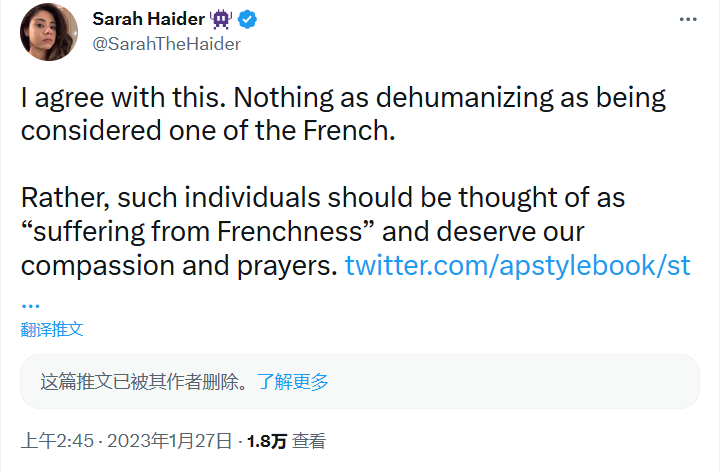Click the text "considered one of the French."
720x472 pixels.
(208, 132)
